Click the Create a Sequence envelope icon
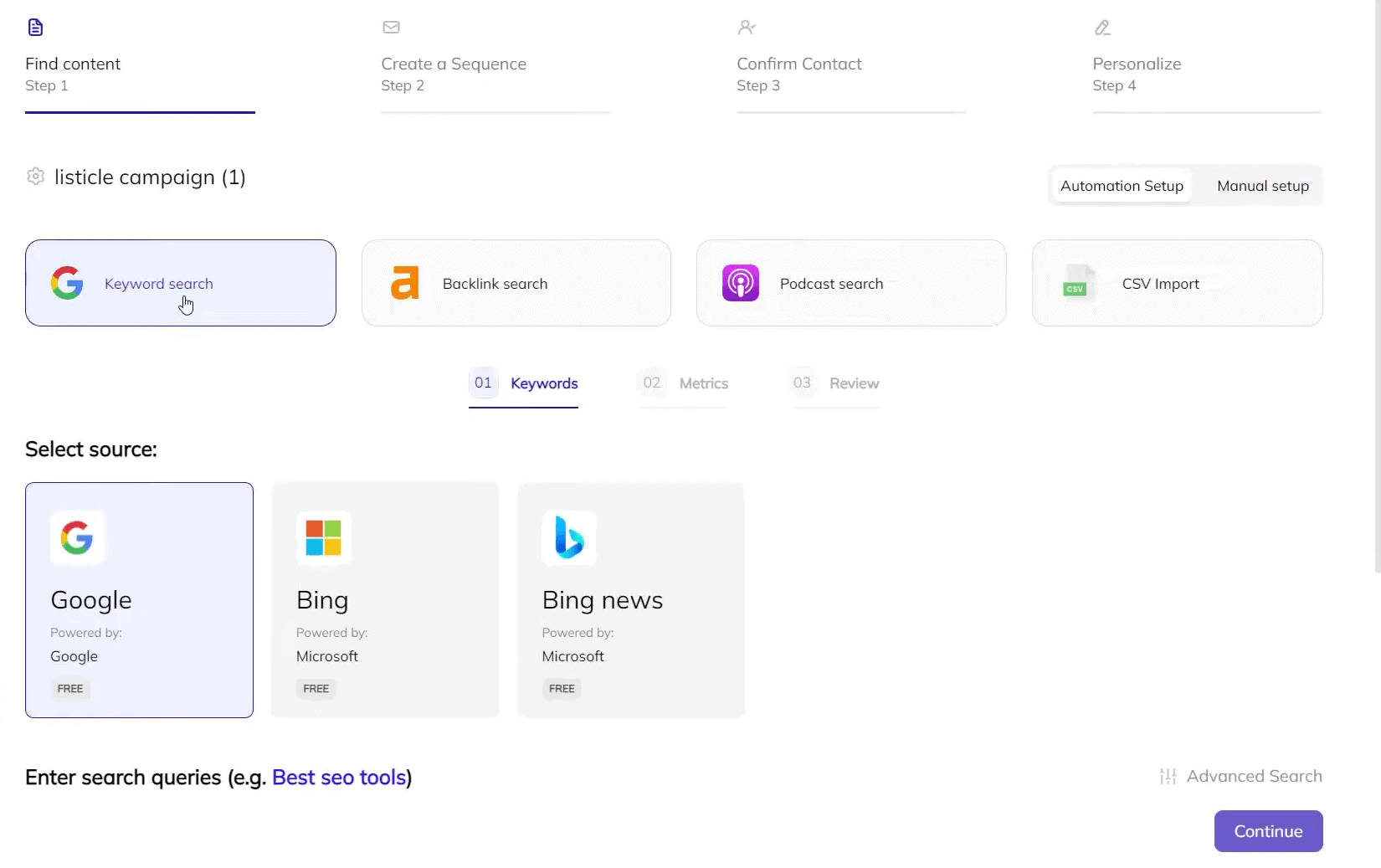This screenshot has width=1381, height=868. coord(391,28)
